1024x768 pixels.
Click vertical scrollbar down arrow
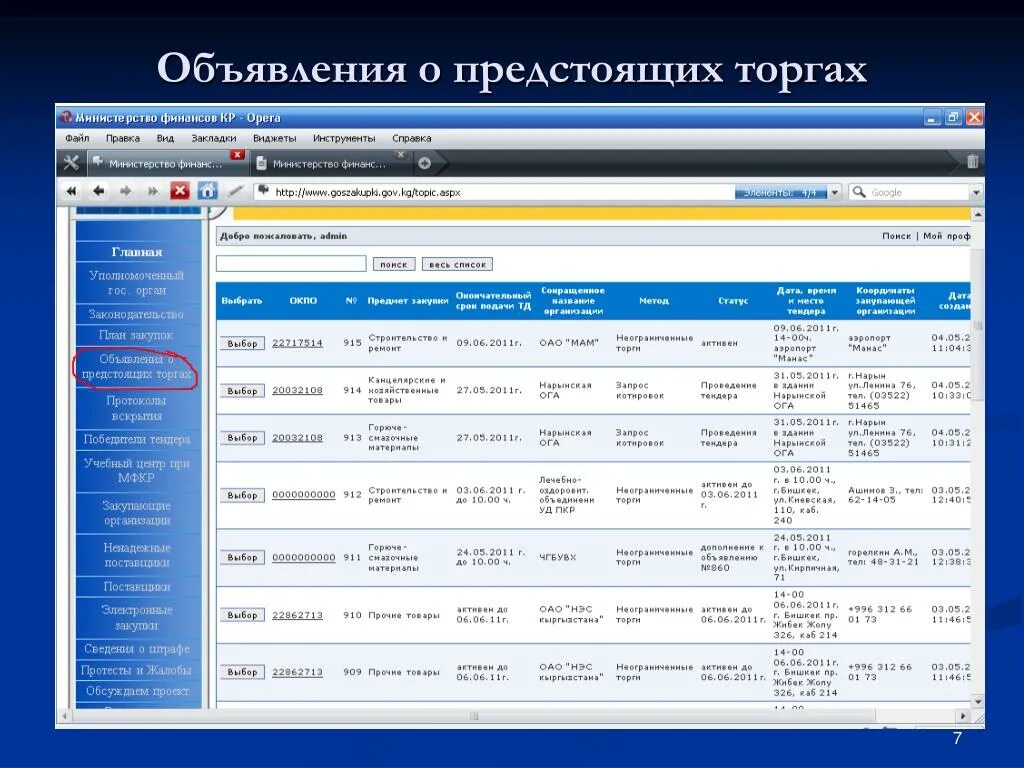point(978,701)
